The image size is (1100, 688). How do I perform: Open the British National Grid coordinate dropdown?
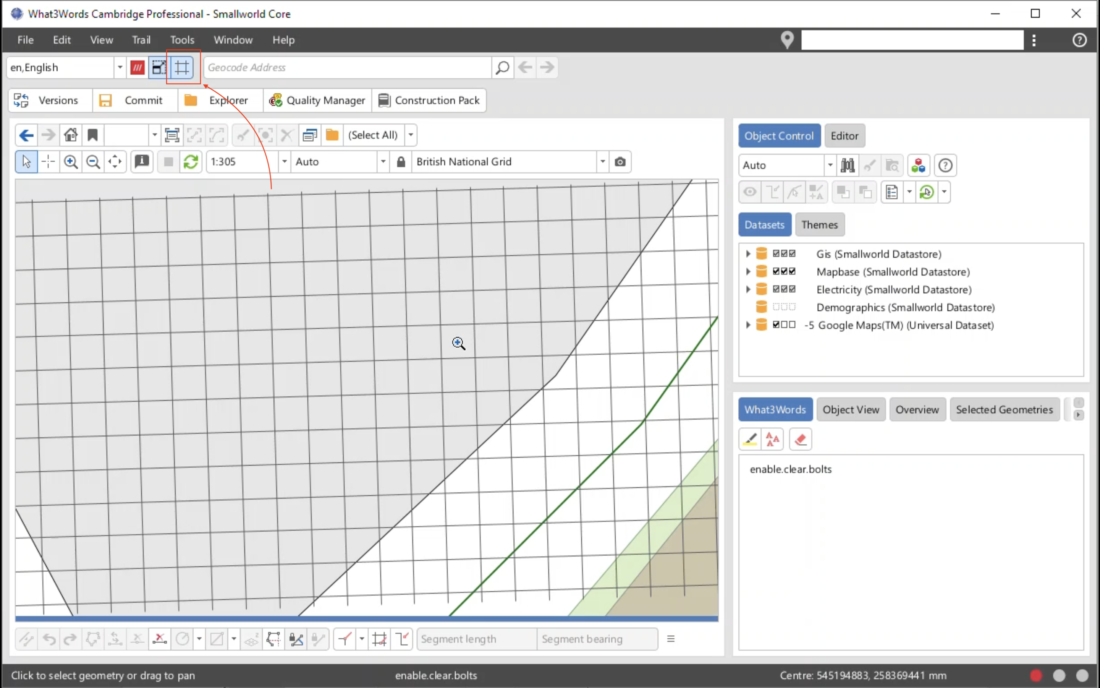602,162
